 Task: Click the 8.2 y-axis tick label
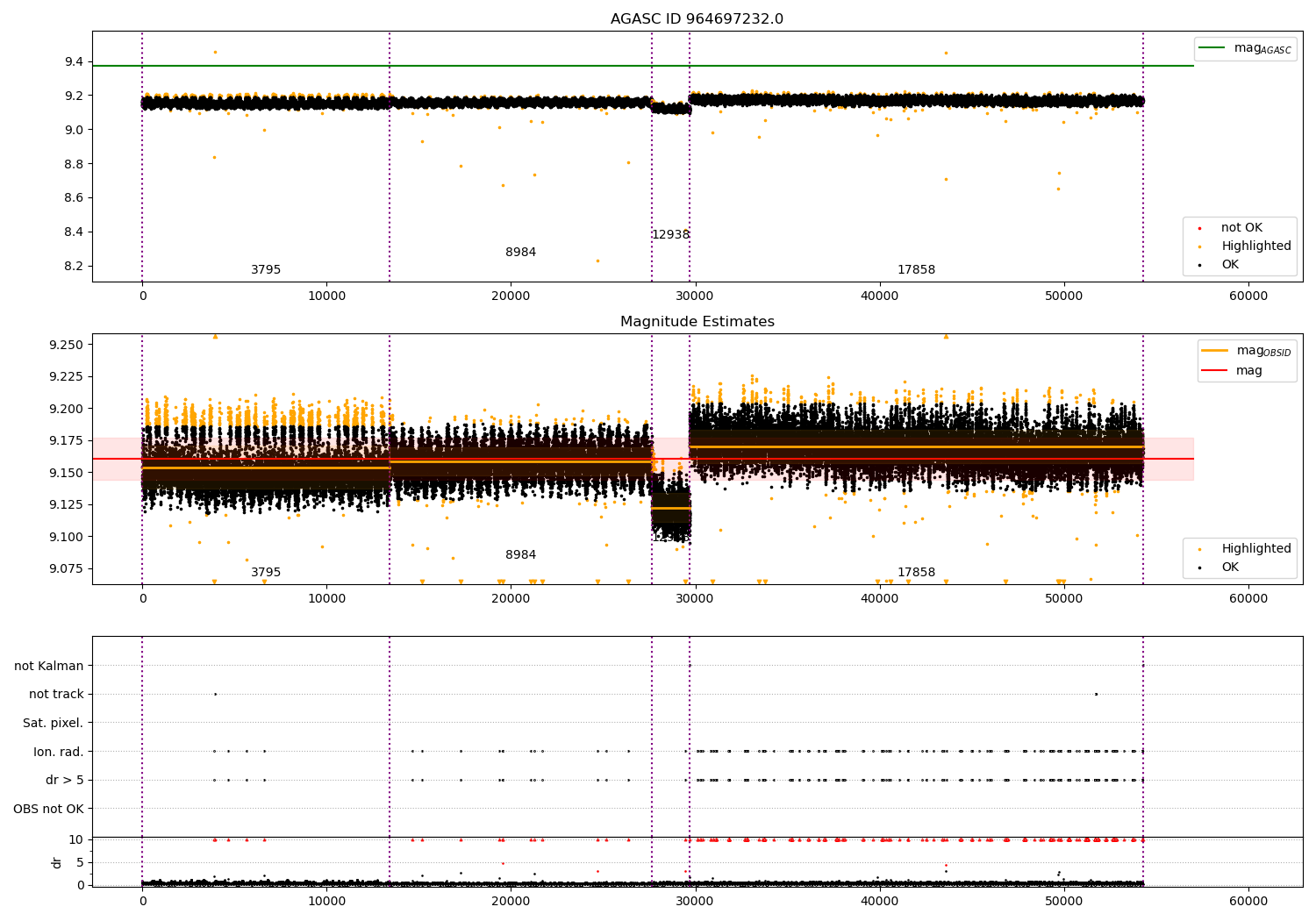[x=74, y=267]
